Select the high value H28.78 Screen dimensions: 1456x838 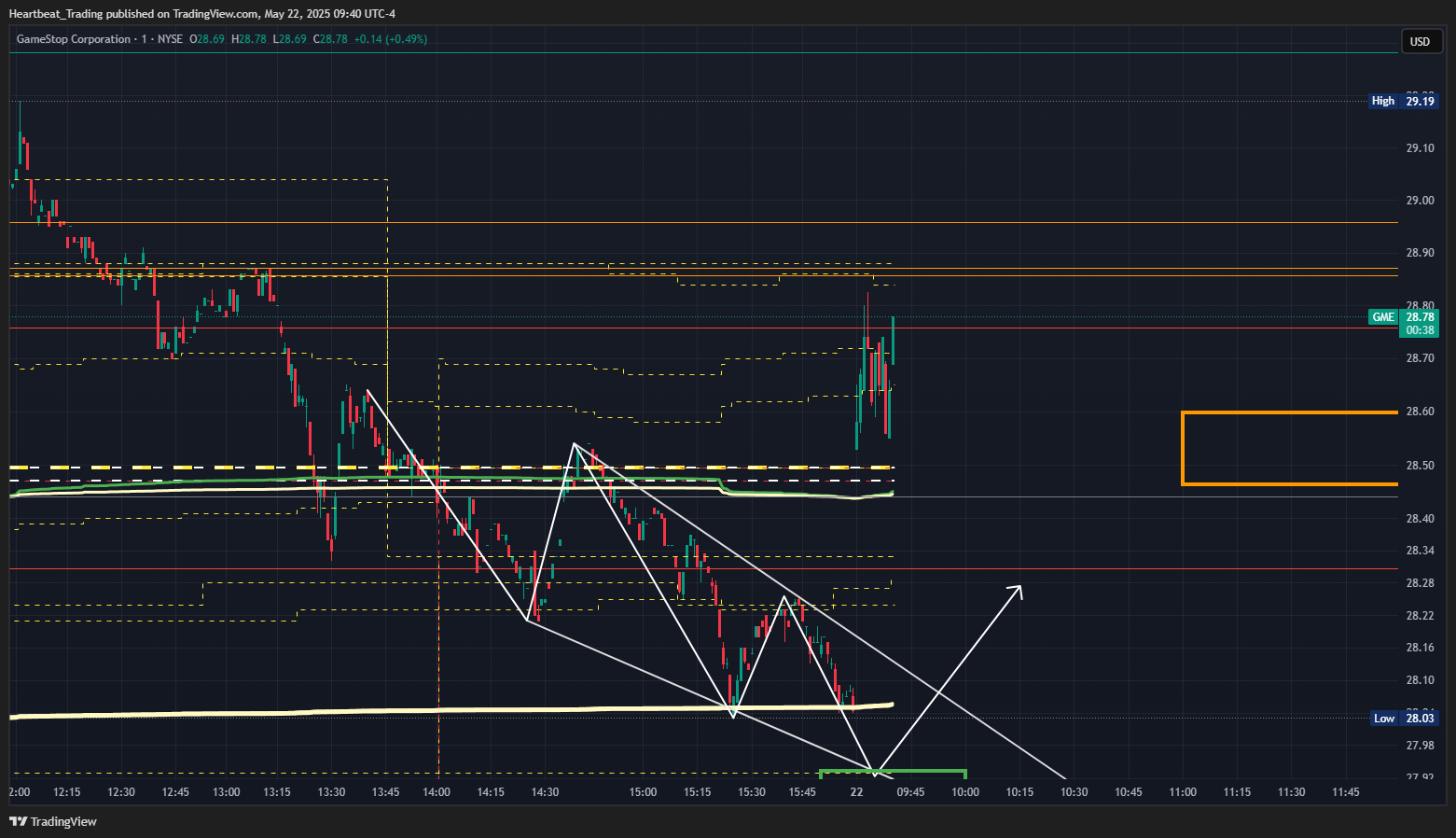point(249,39)
